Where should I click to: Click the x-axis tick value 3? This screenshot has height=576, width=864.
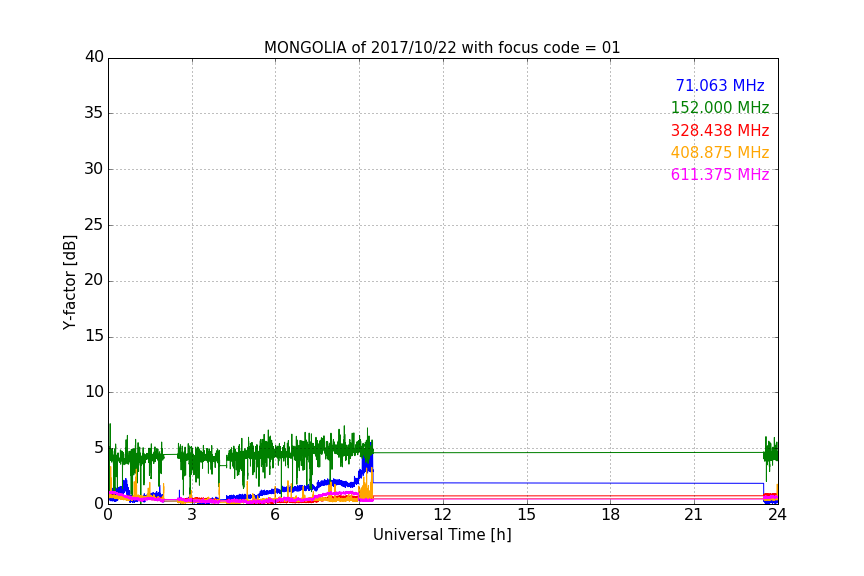point(192,515)
